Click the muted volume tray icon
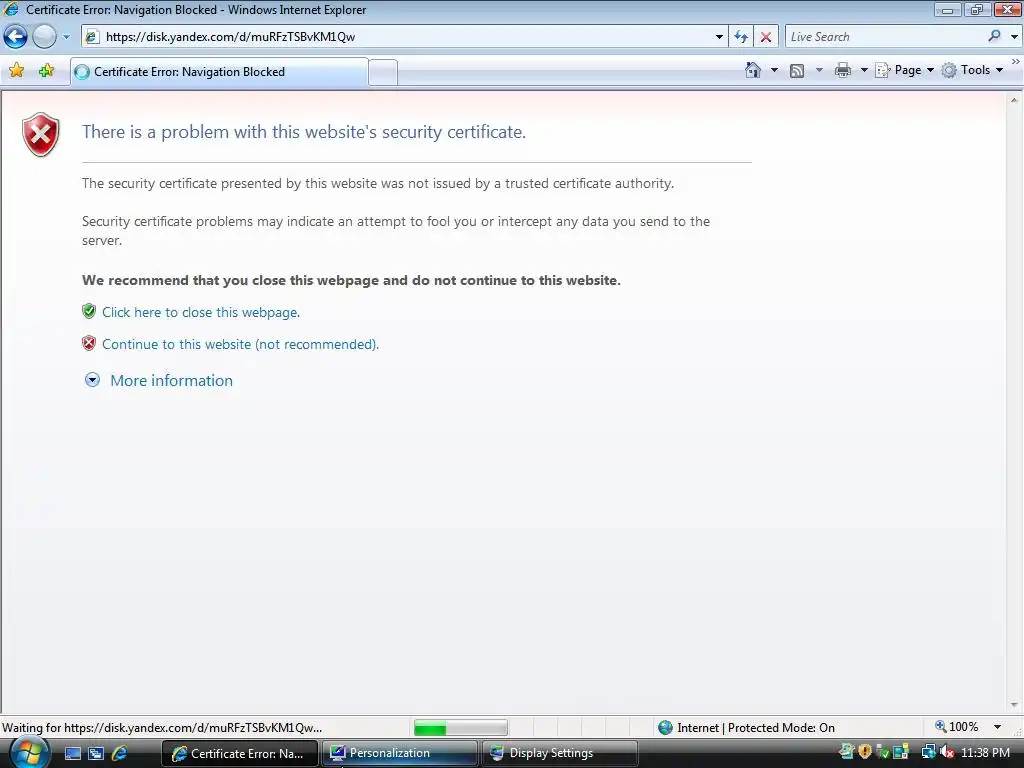 947,752
